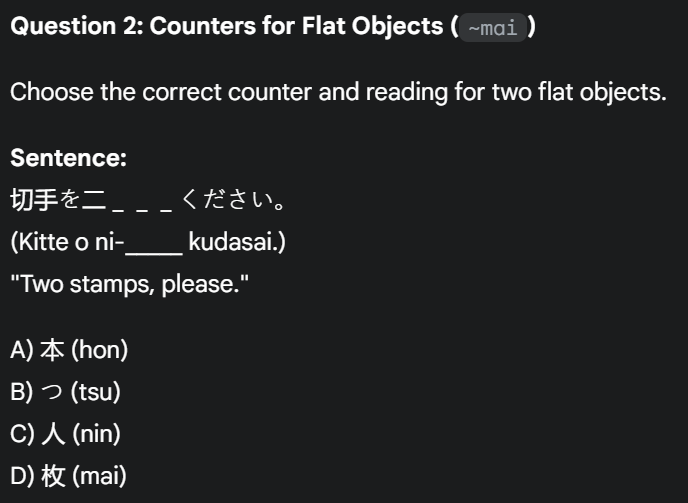The width and height of the screenshot is (688, 503).
Task: Click the translation "Two stamps, please."
Action: (x=129, y=284)
